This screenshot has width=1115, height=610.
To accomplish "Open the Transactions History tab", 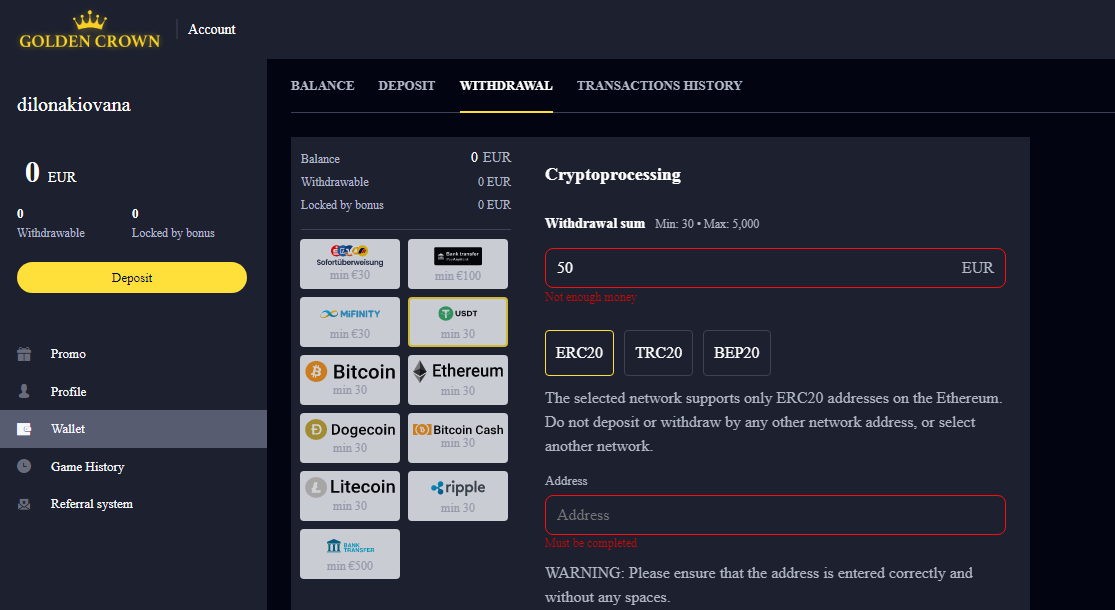I will (x=659, y=86).
